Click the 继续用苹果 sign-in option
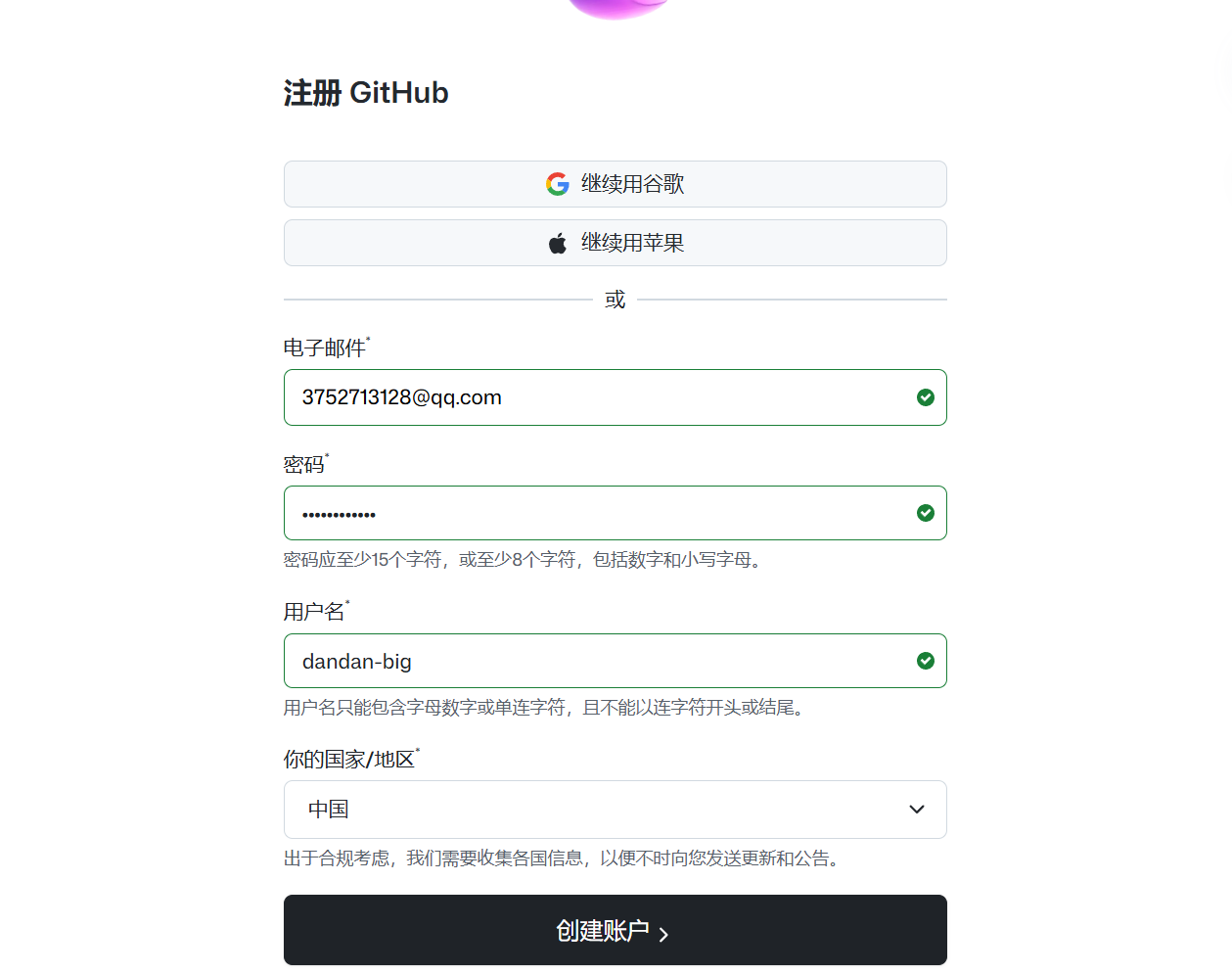The width and height of the screenshot is (1232, 974). coord(615,243)
